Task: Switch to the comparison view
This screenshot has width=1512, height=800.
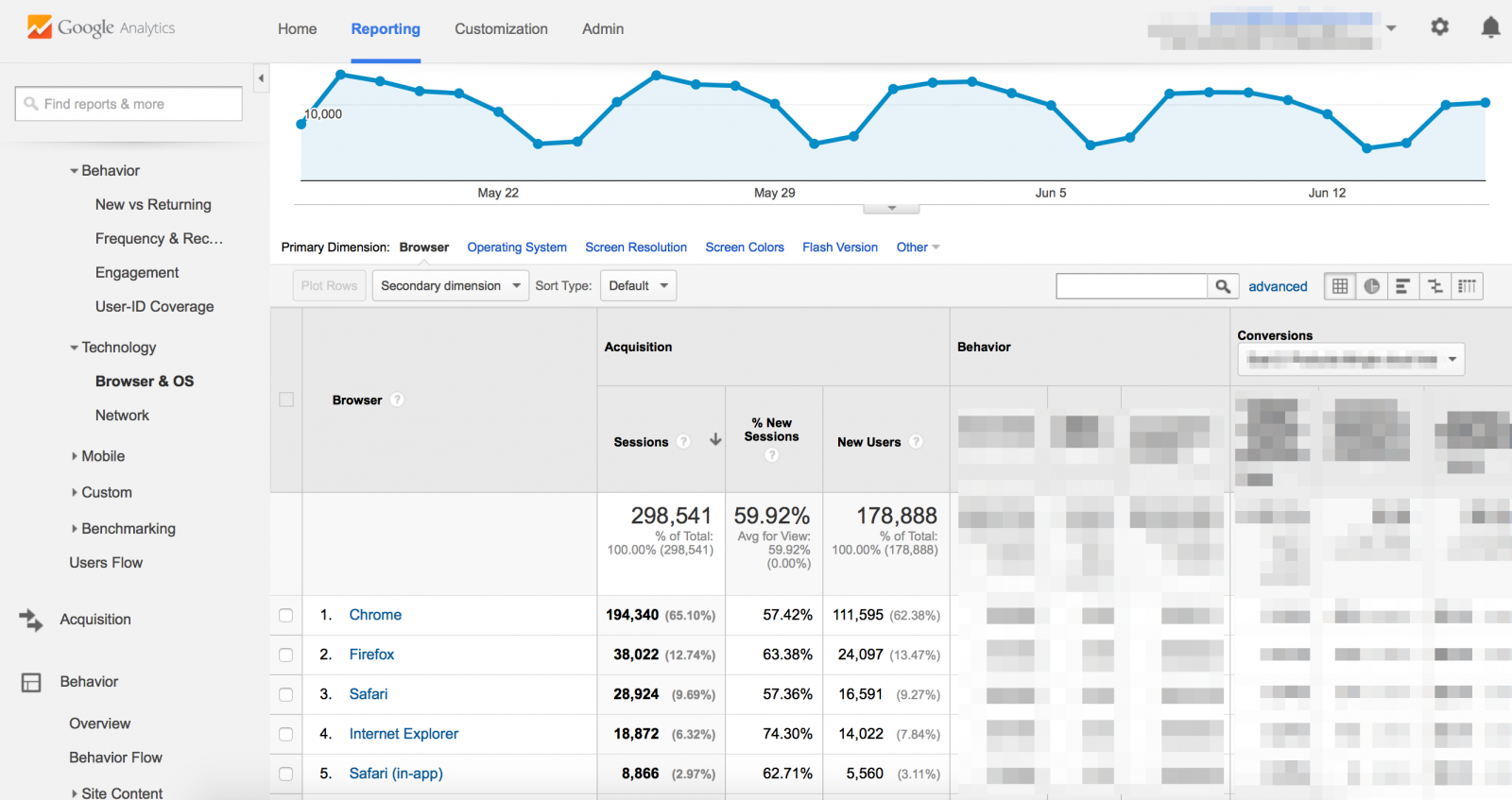Action: (1435, 286)
